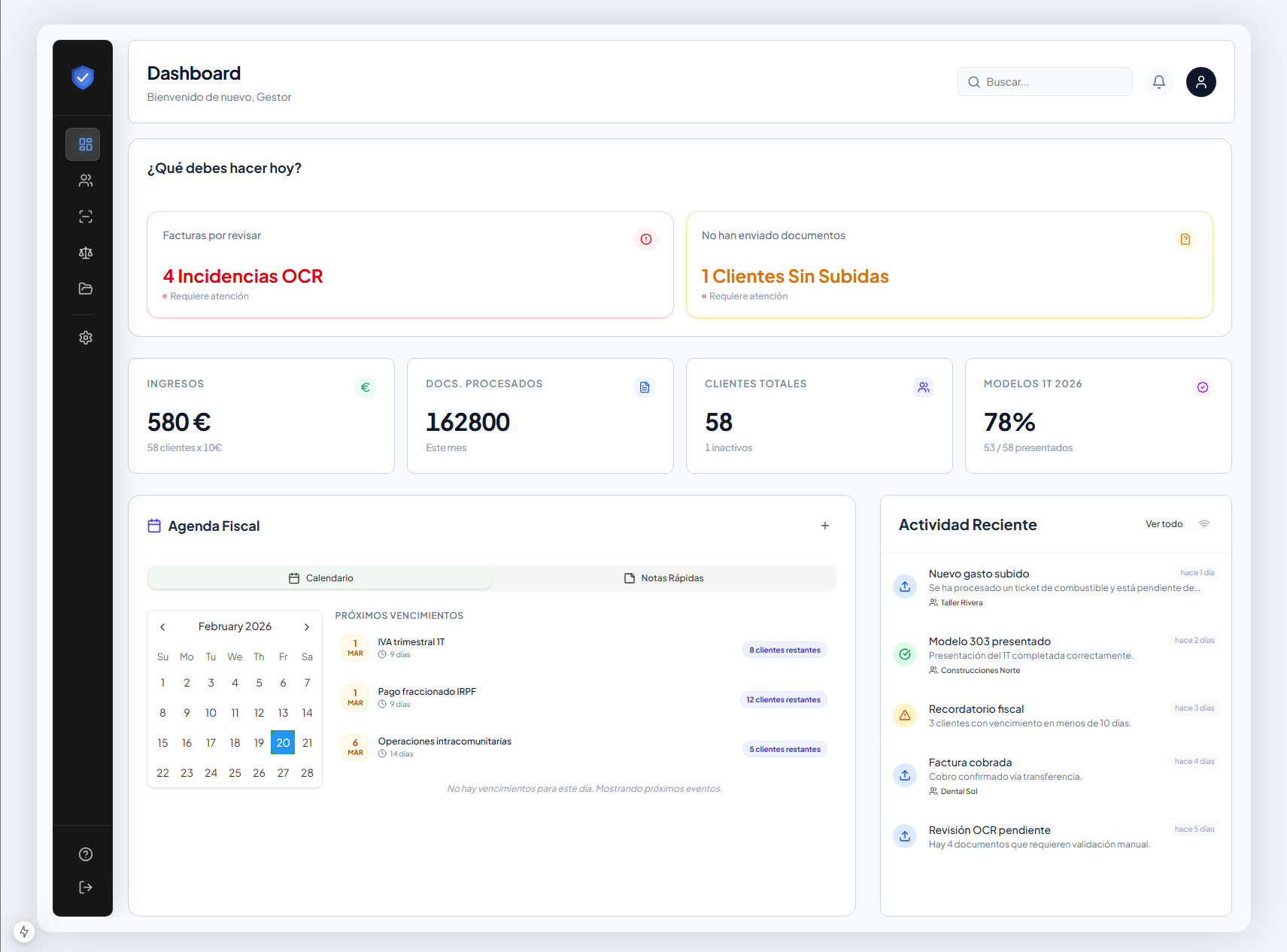Switch to the Calendario tab
The height and width of the screenshot is (952, 1287).
(x=320, y=578)
